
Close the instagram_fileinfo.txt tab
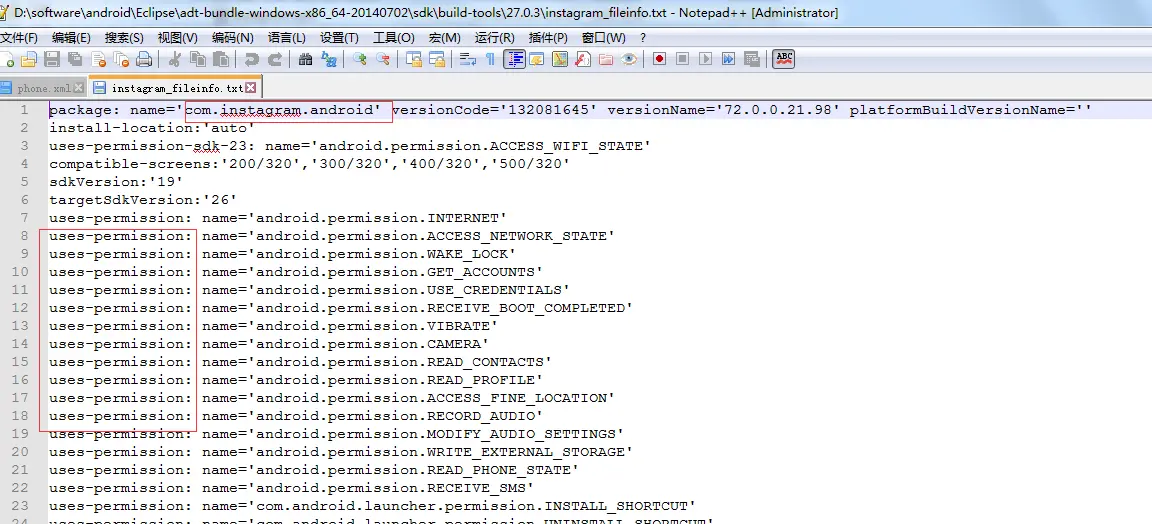[251, 88]
